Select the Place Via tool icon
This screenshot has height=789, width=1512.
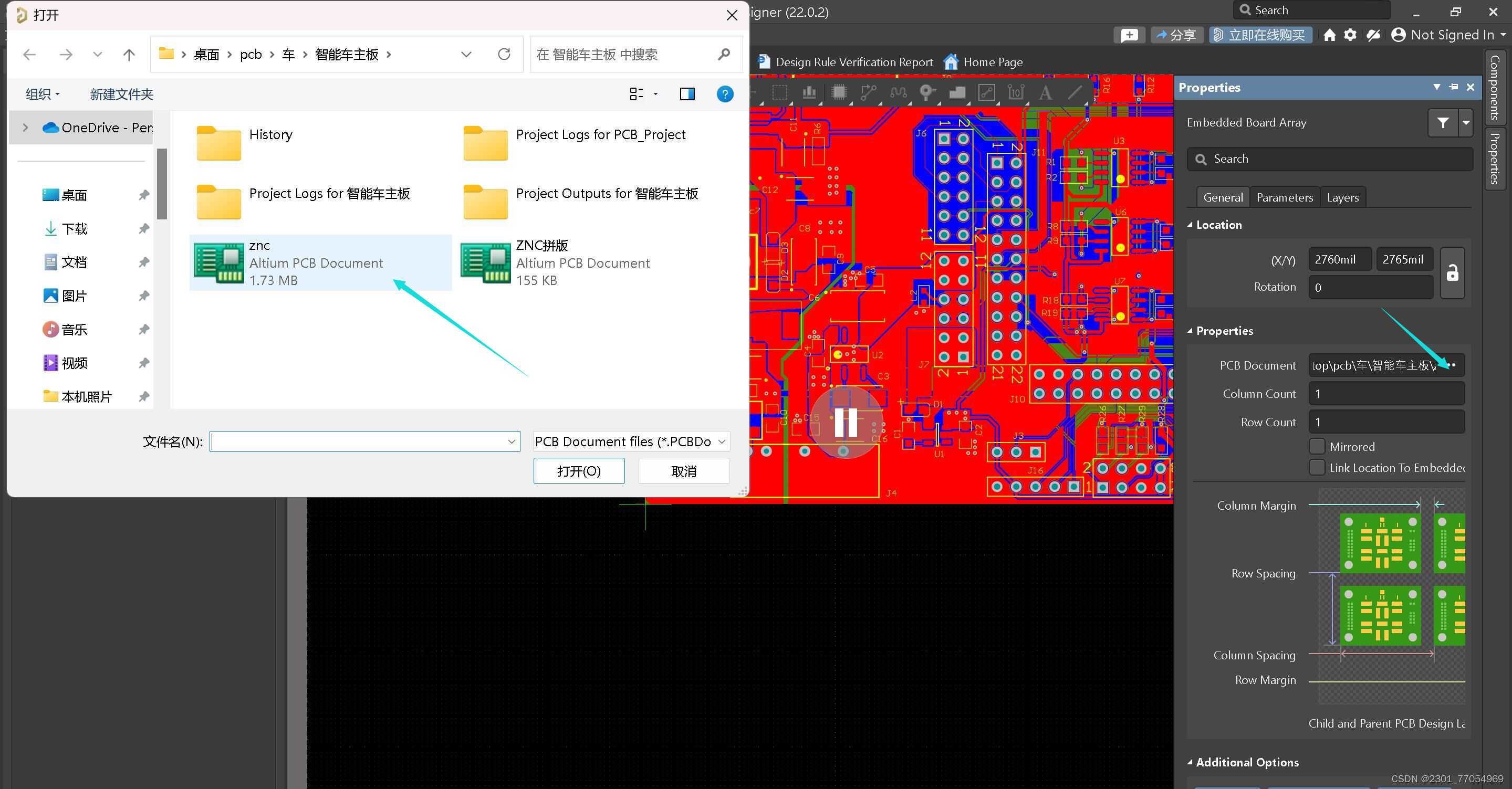(x=927, y=92)
